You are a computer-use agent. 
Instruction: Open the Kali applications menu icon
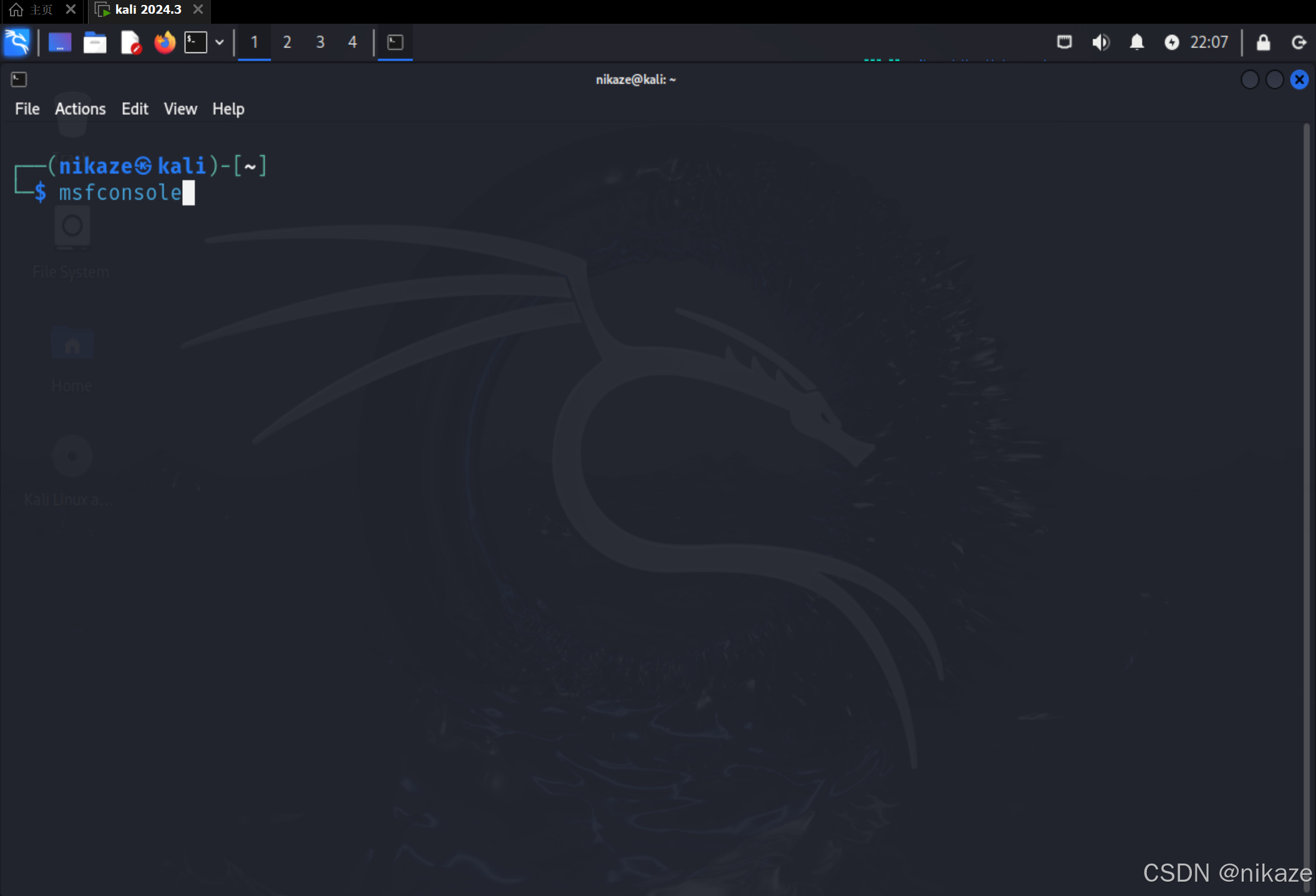point(17,42)
